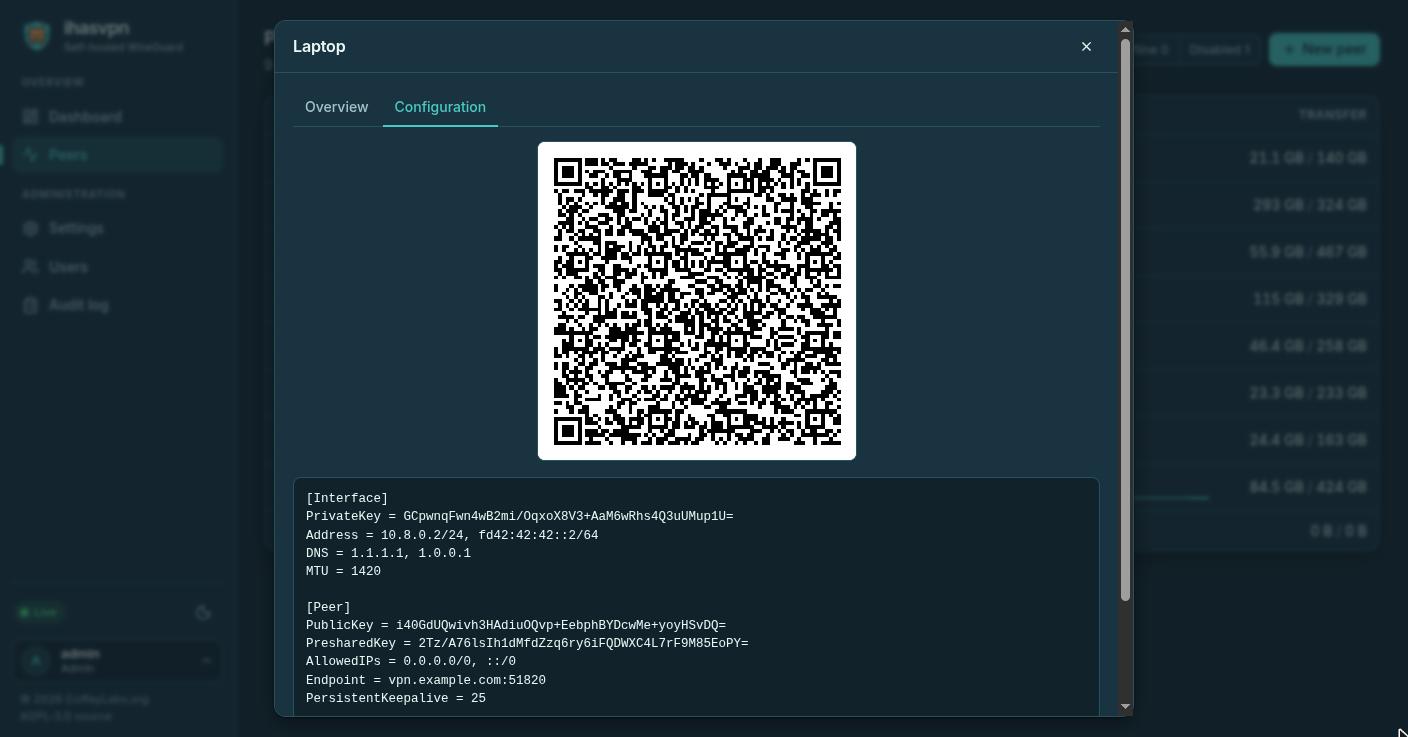The image size is (1408, 737).
Task: Click the 84.5 GB / 424 GB transfer cell
Action: (1308, 487)
